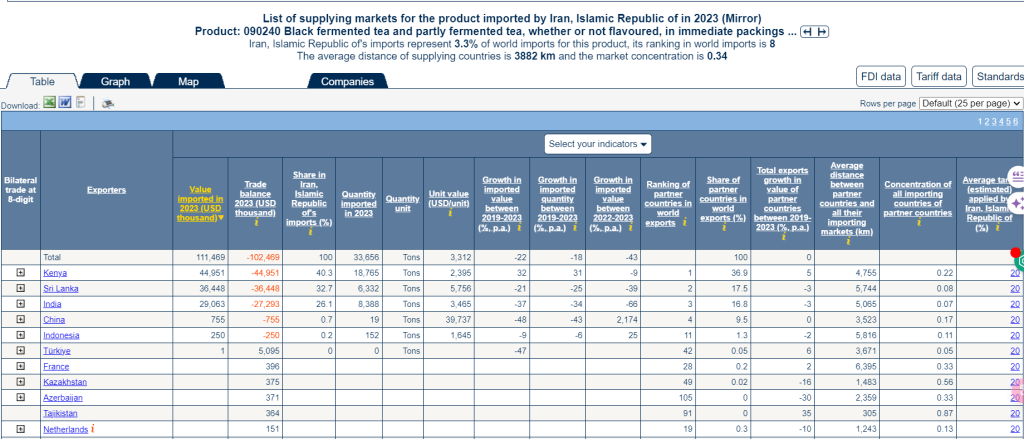Open the Sri Lanka exporter link
1024x439 pixels.
pyautogui.click(x=61, y=289)
